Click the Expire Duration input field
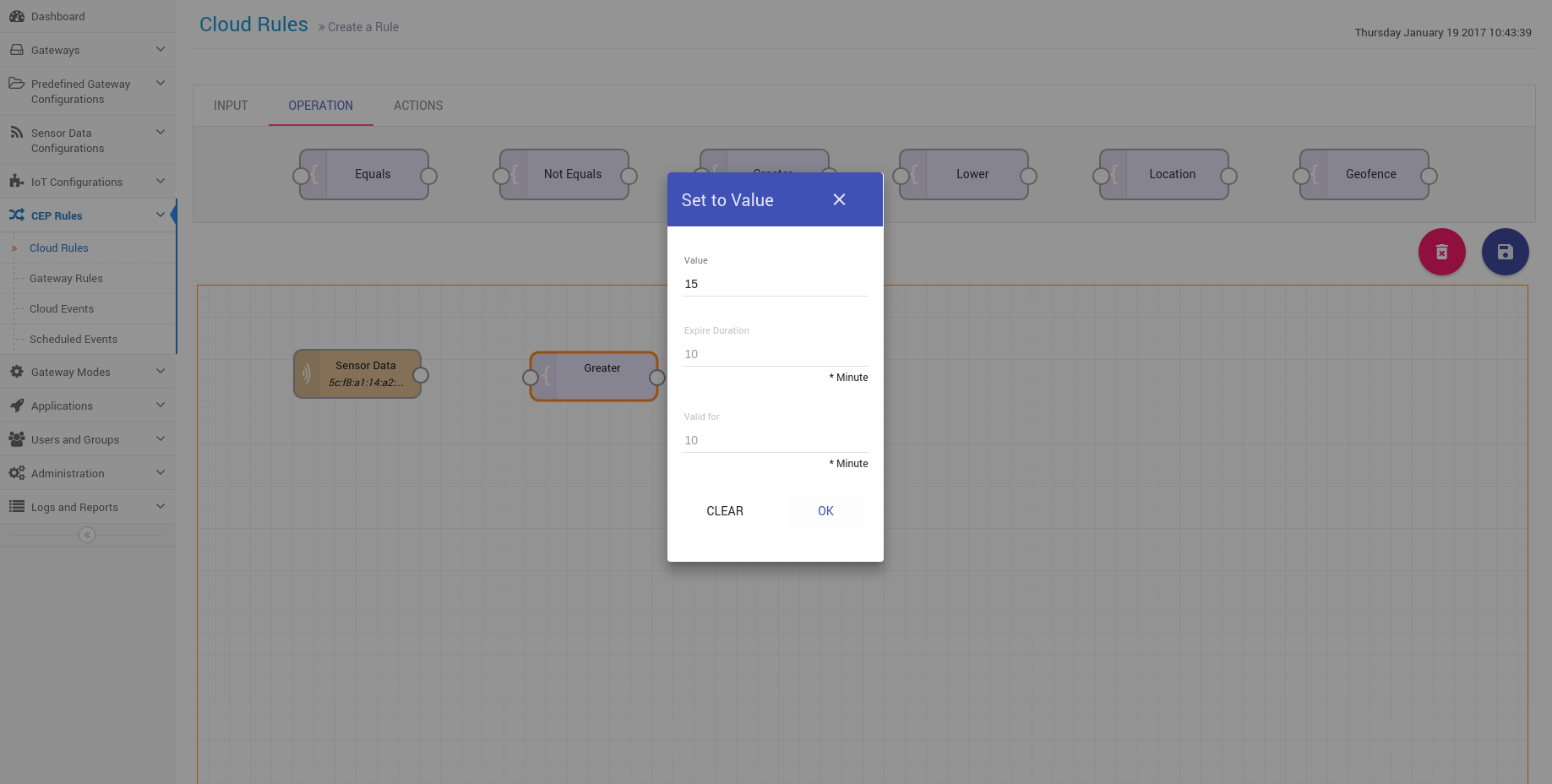The width and height of the screenshot is (1552, 784). click(775, 354)
